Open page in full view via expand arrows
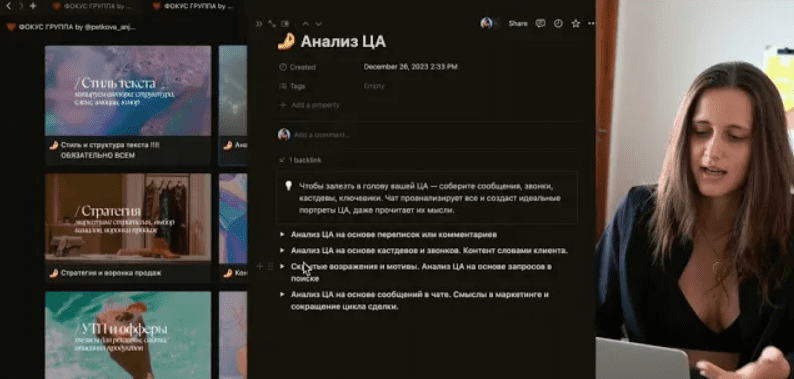Viewport: 794px width, 379px height. click(272, 24)
